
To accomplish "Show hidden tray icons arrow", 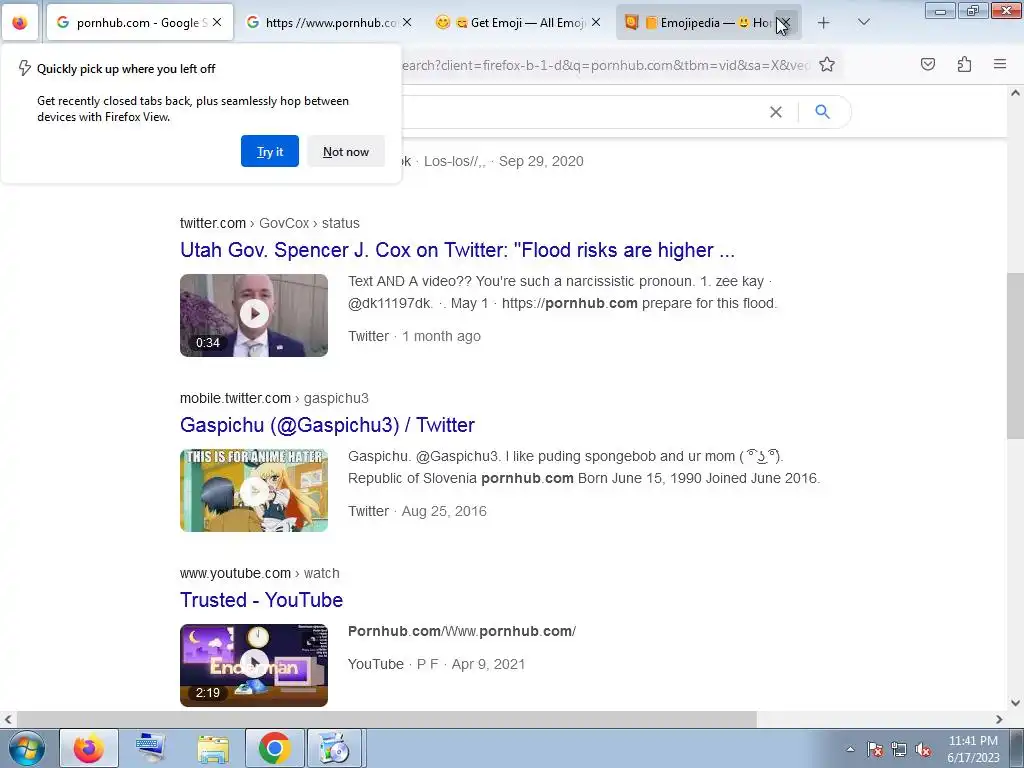I will point(850,749).
